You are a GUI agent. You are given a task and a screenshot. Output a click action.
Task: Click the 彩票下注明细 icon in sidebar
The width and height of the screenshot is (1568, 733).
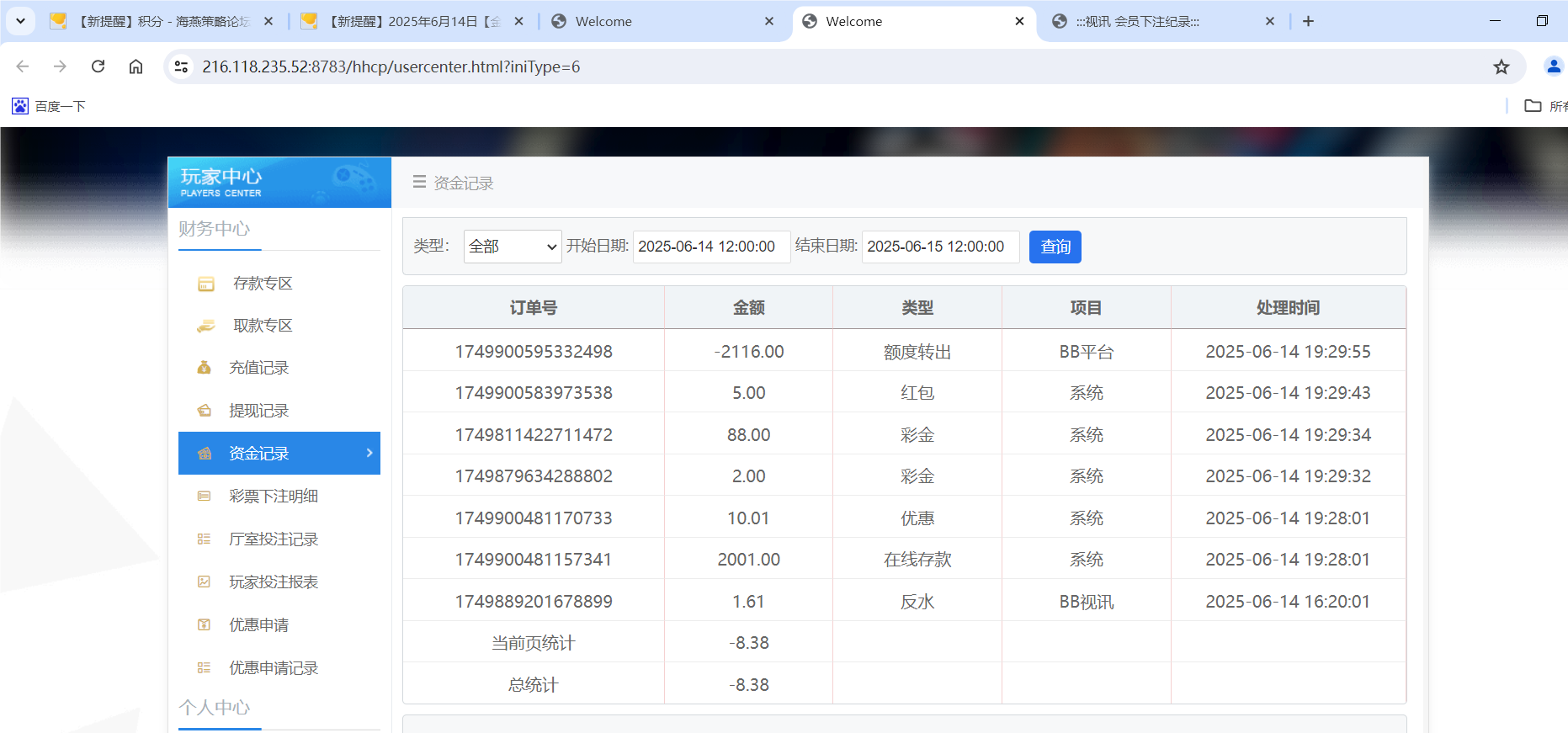click(204, 497)
